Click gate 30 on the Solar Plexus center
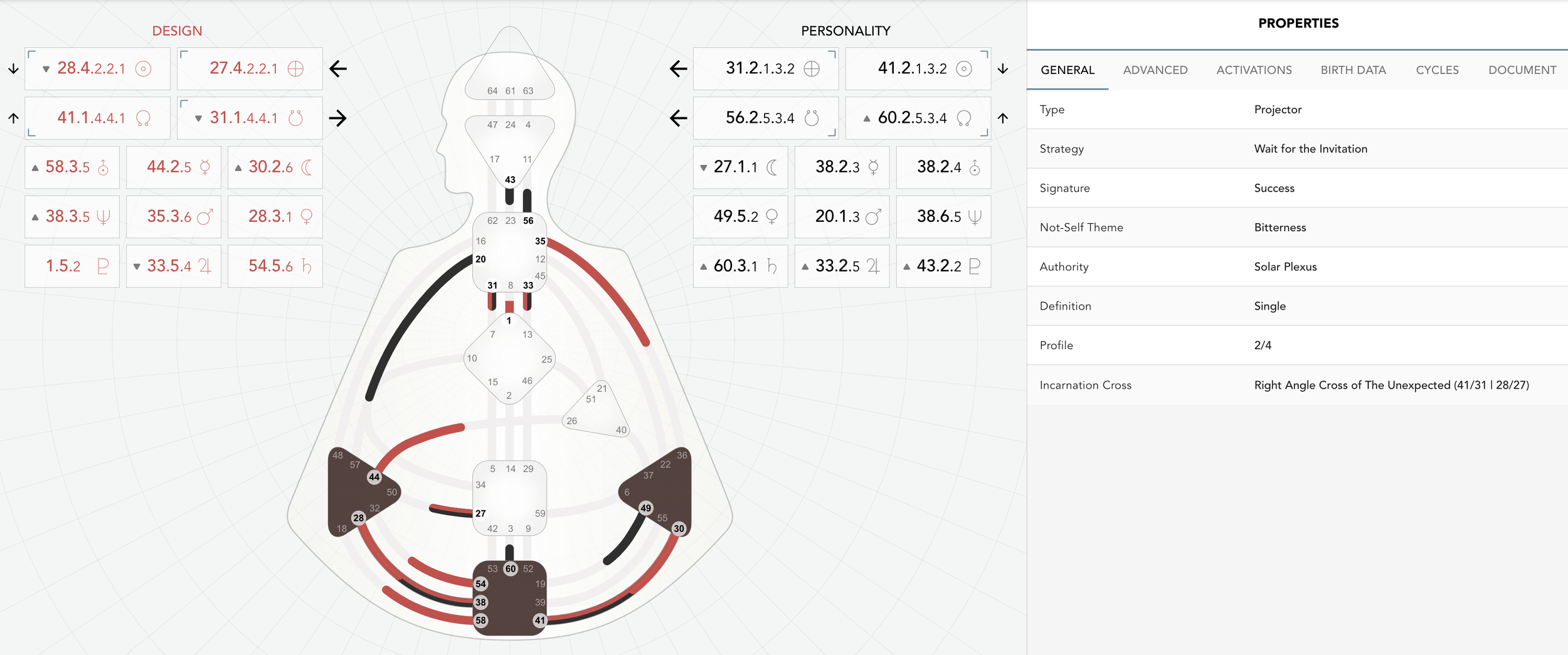This screenshot has height=655, width=1568. coord(679,528)
